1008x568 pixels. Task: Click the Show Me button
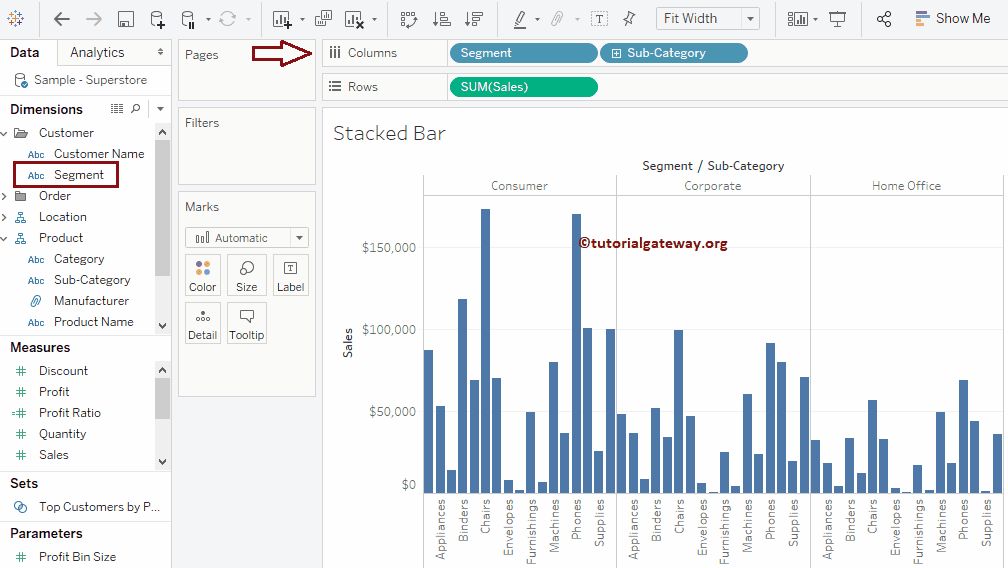[952, 18]
